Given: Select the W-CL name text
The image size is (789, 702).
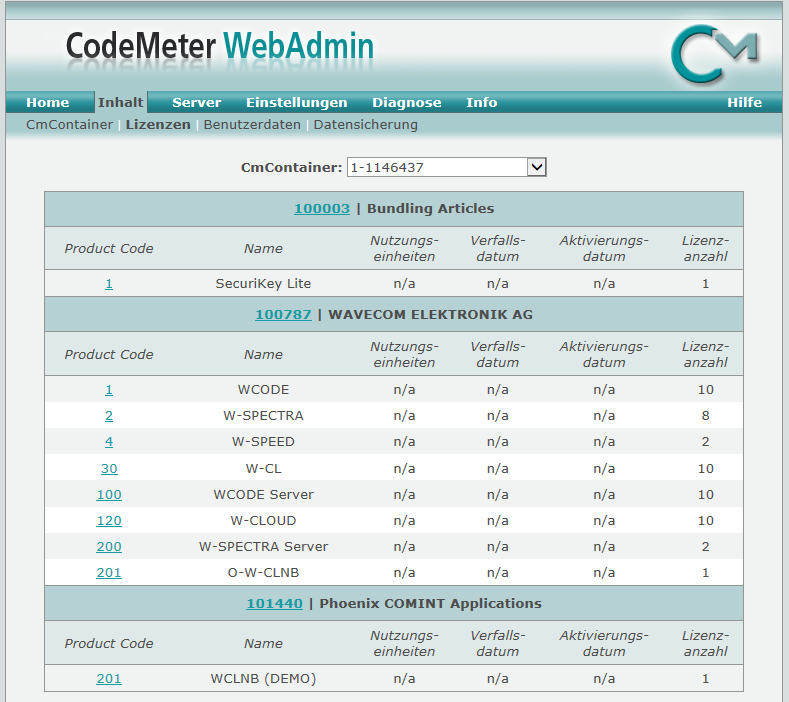Looking at the screenshot, I should pos(263,469).
